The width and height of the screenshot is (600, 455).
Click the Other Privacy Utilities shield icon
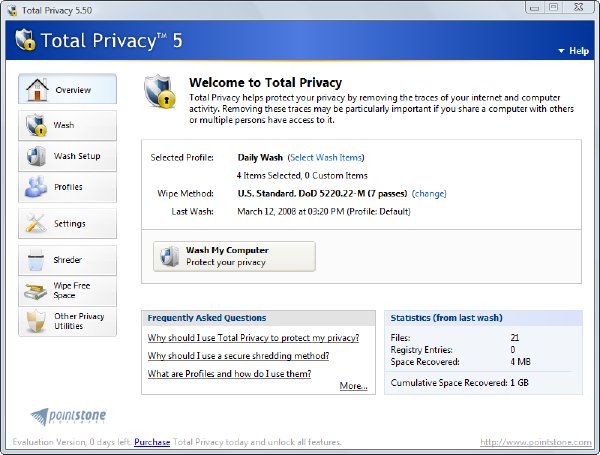click(x=36, y=321)
